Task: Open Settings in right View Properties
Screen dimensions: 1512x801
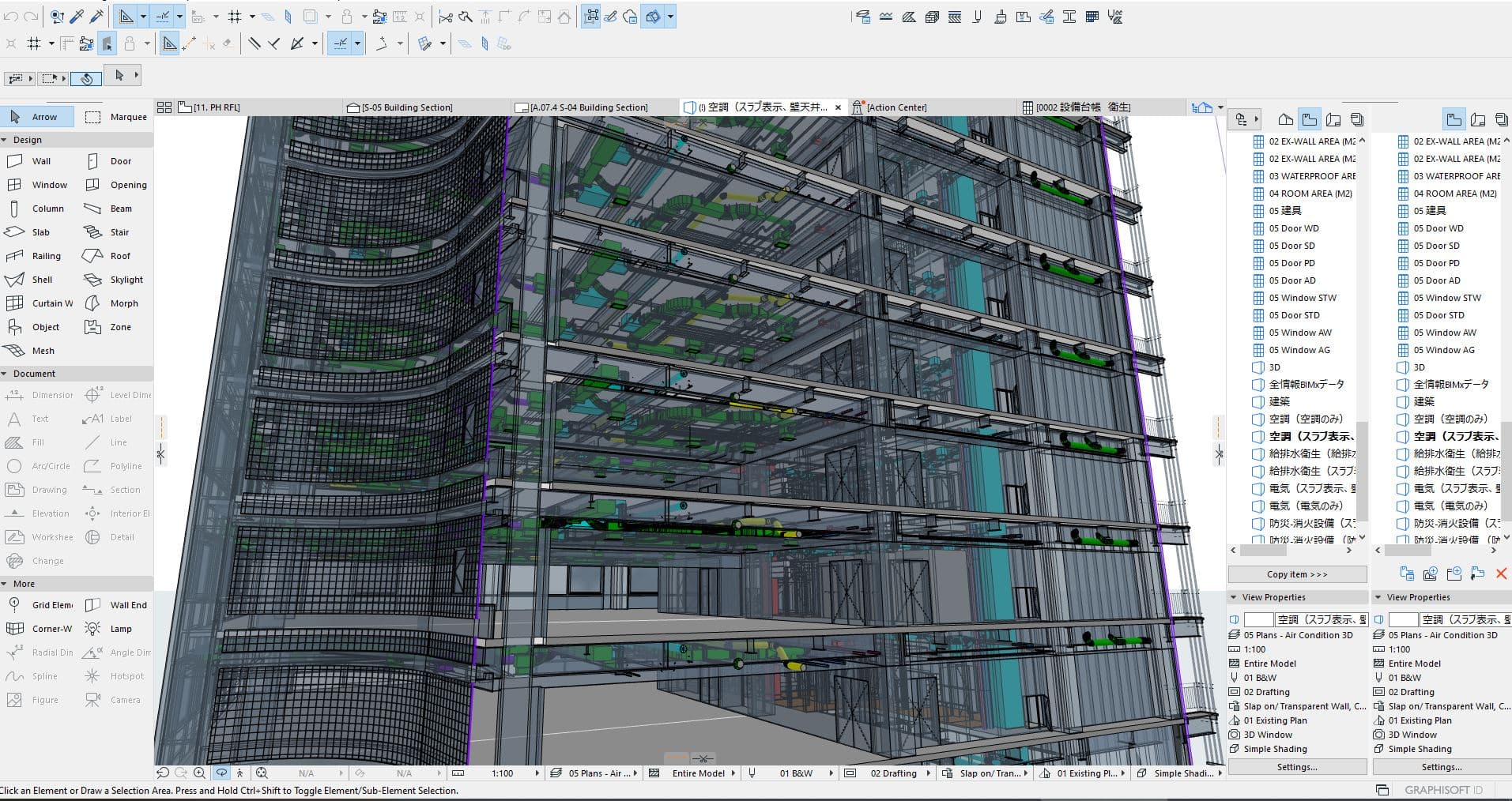Action: pyautogui.click(x=1442, y=767)
